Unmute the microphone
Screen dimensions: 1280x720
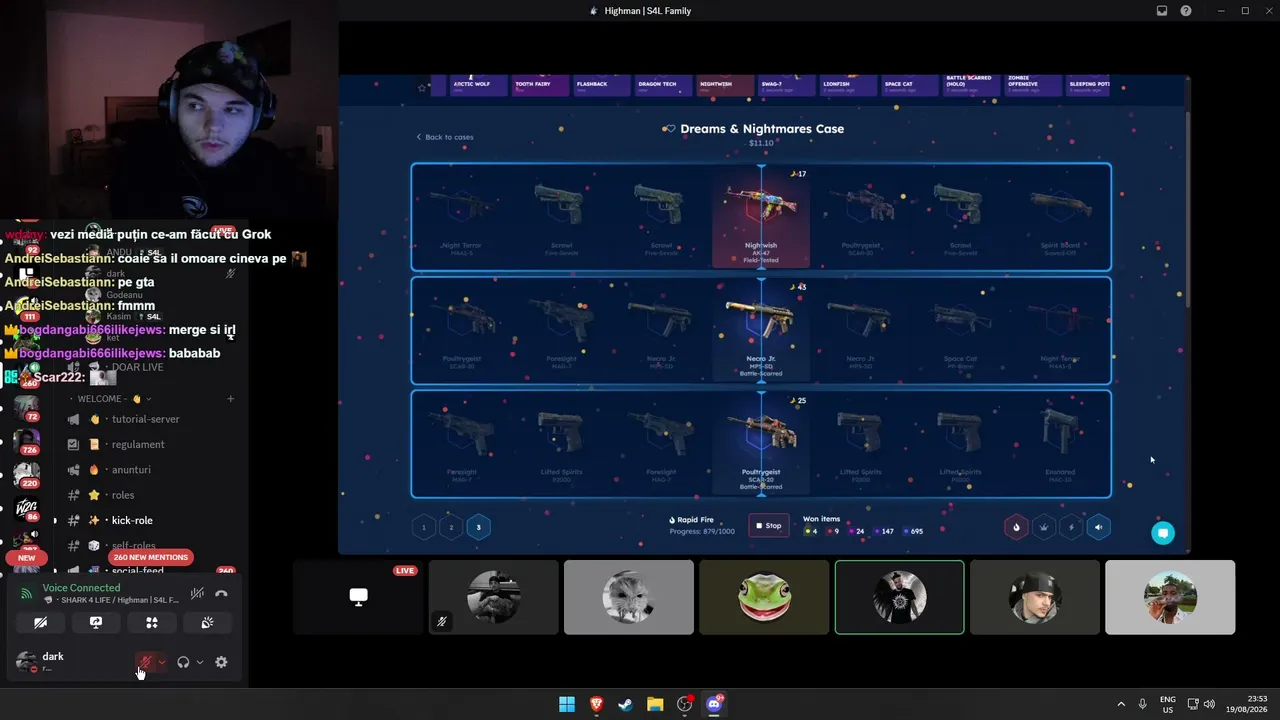146,662
